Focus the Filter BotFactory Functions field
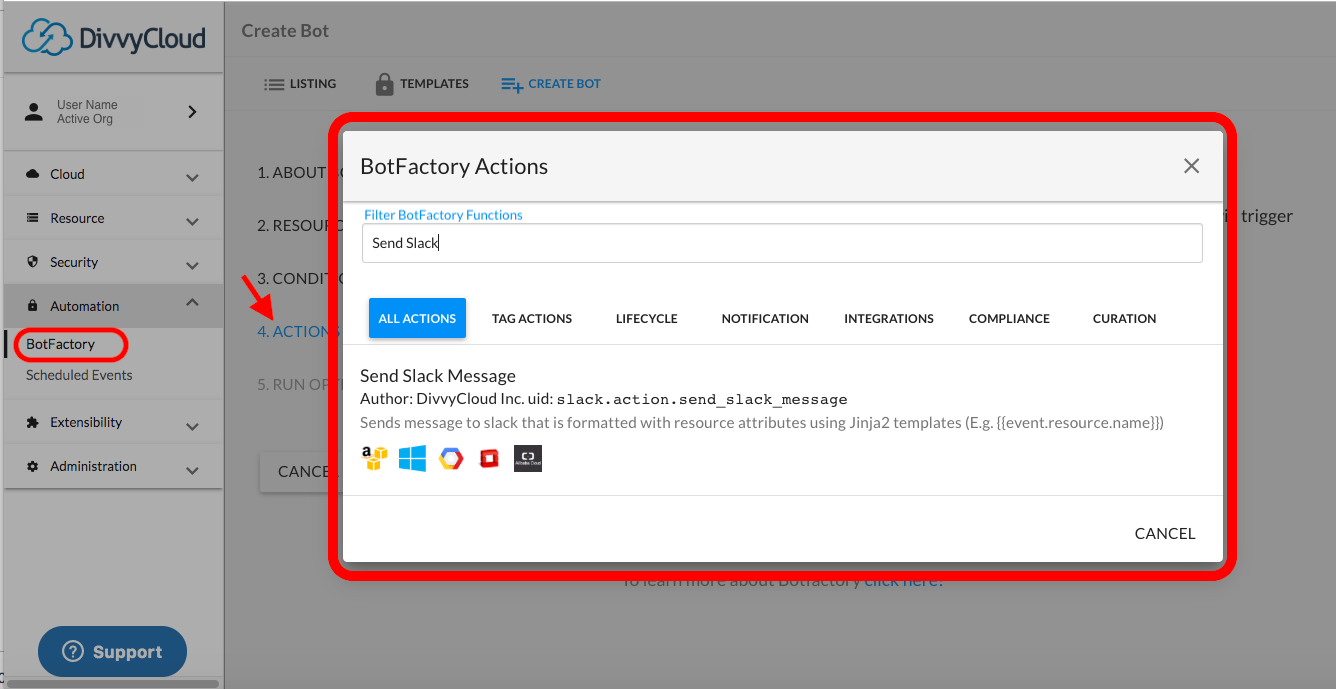 click(x=782, y=243)
